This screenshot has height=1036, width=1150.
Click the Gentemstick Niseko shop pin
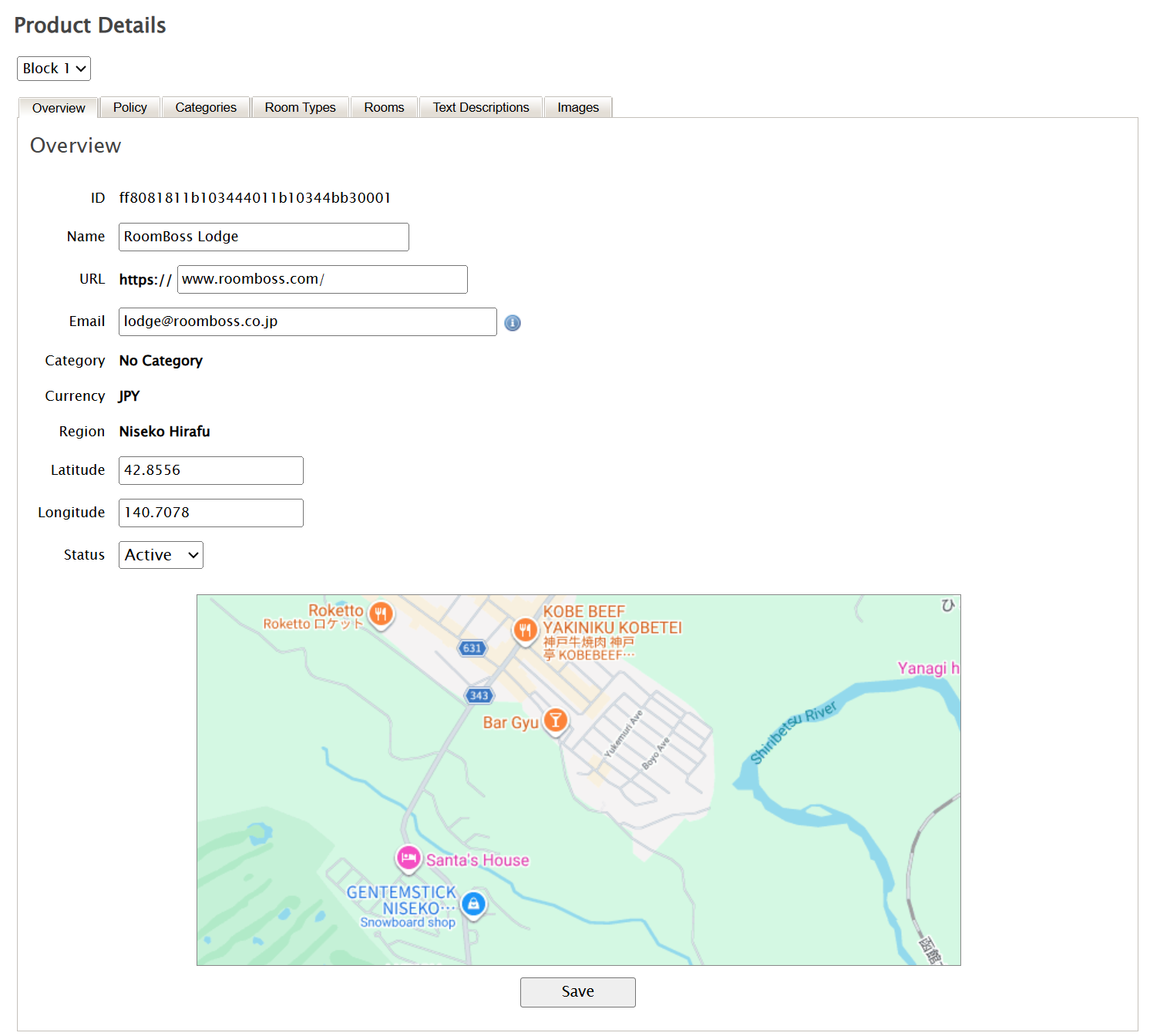coord(473,903)
